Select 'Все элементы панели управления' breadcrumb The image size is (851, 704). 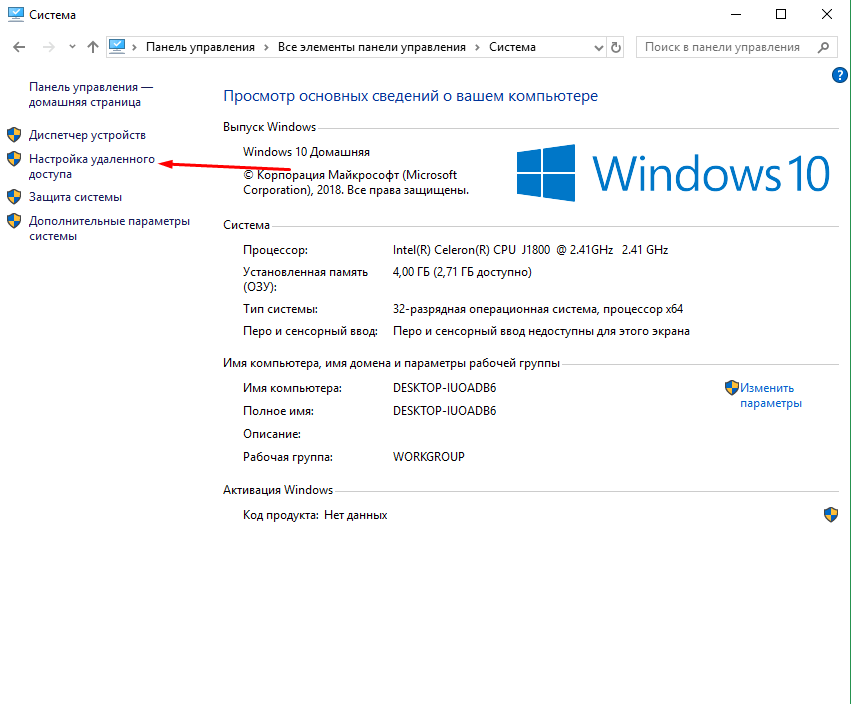pos(372,47)
